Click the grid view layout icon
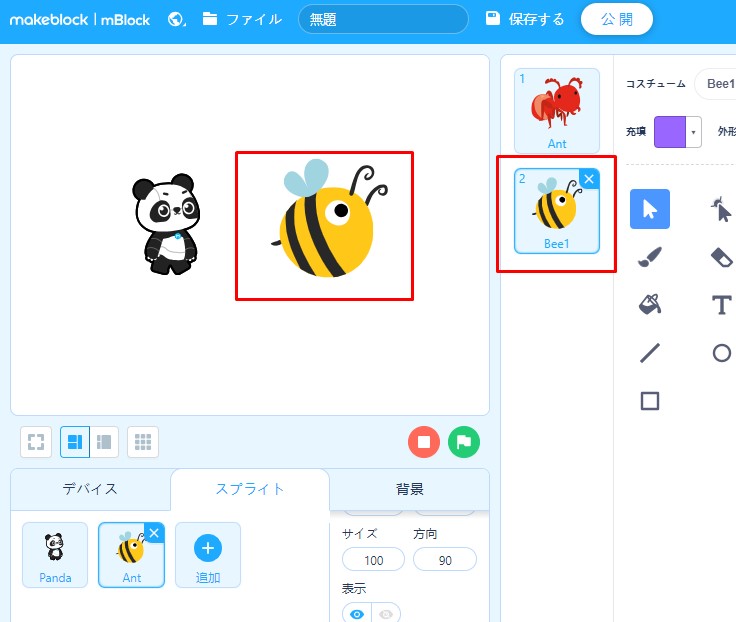 click(143, 442)
